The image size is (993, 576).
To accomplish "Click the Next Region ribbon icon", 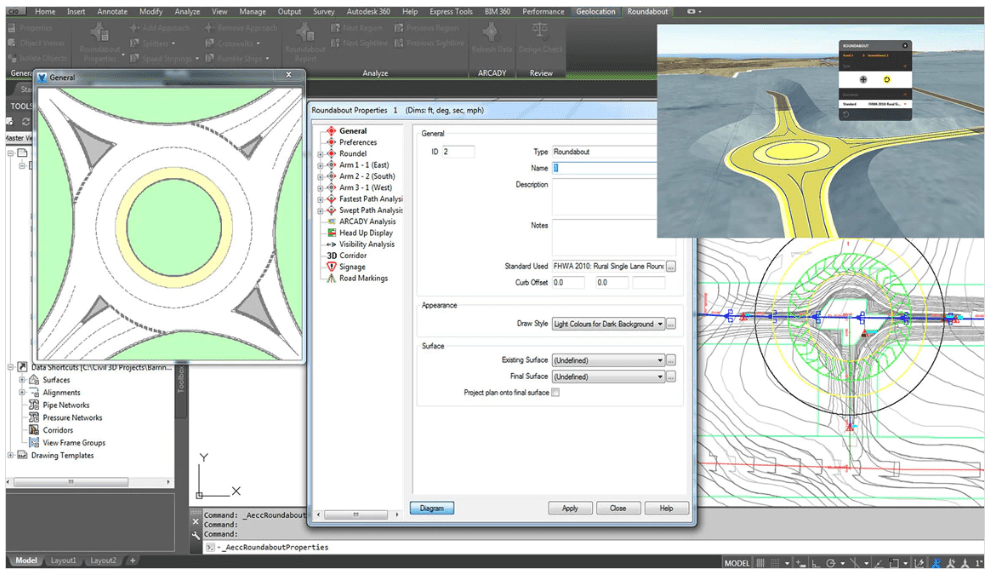I will pos(335,28).
